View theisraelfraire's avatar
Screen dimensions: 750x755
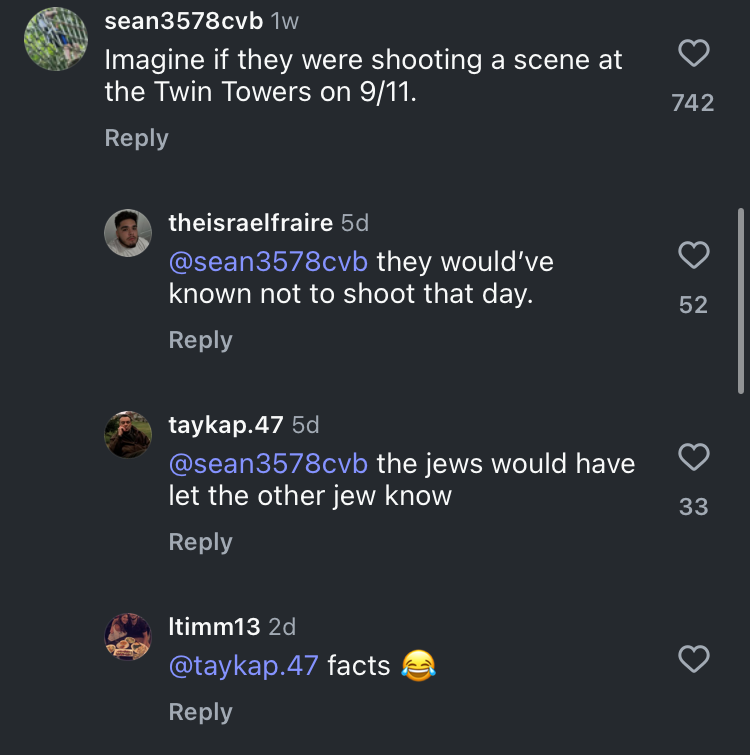pos(128,233)
